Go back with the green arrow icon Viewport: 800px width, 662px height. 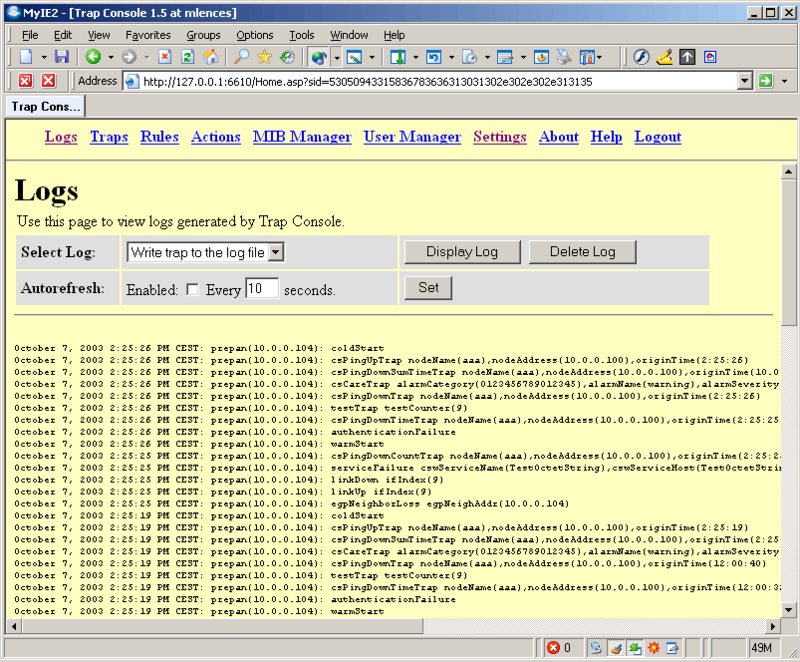tap(93, 57)
